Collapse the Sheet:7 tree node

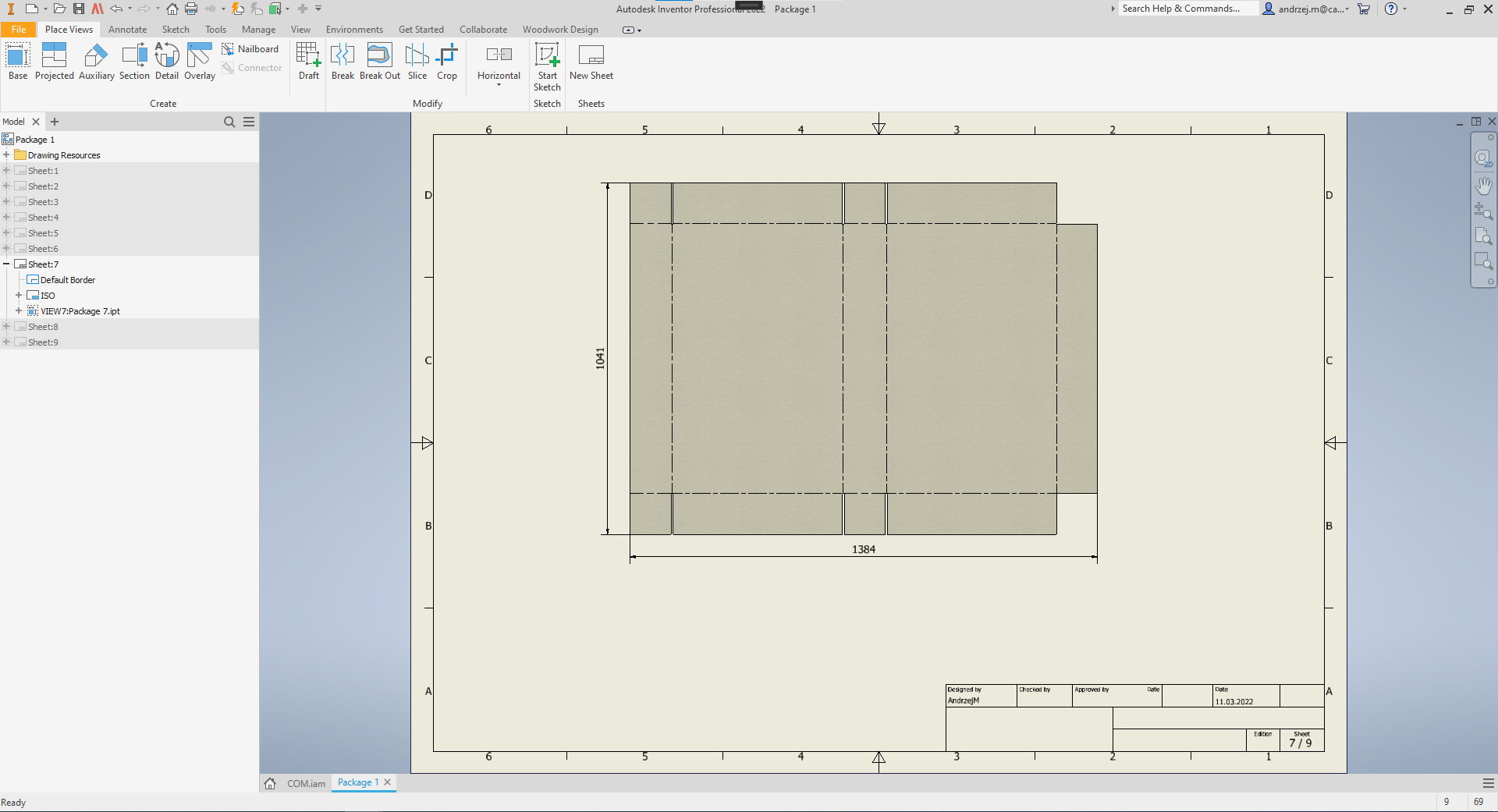pyautogui.click(x=6, y=264)
